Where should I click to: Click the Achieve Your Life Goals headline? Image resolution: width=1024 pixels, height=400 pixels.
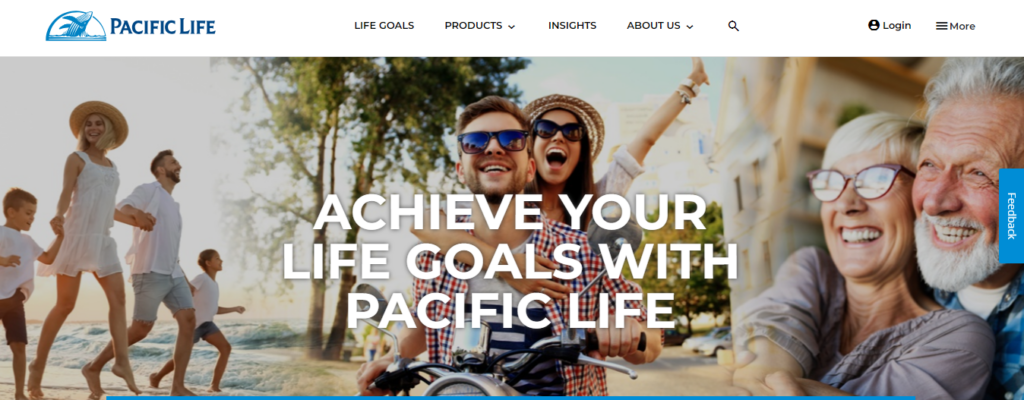tap(510, 262)
